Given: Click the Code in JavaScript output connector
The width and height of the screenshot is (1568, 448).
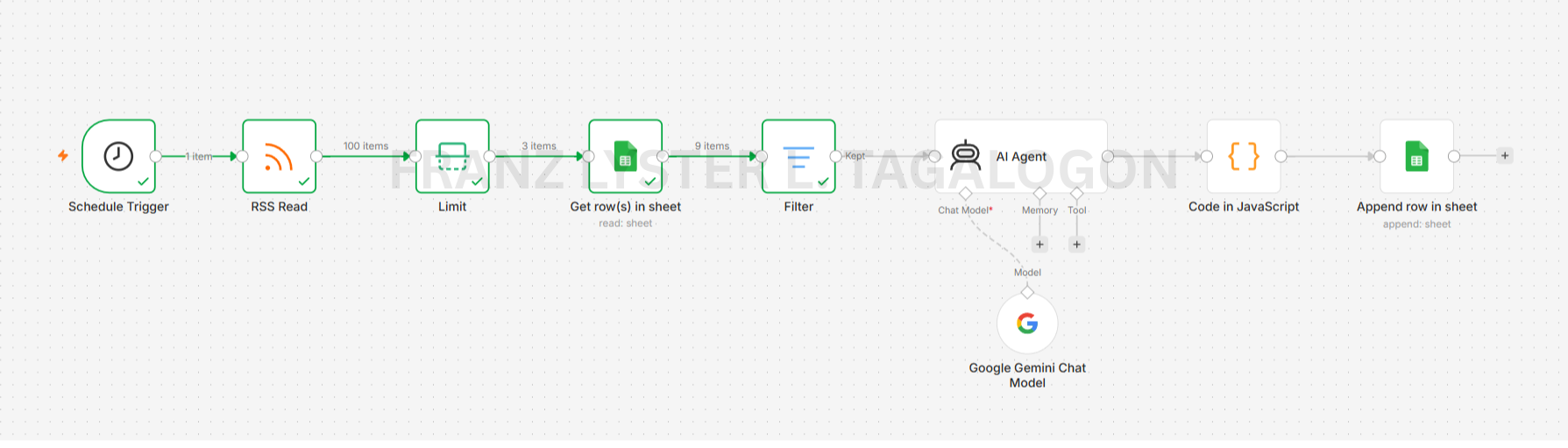Looking at the screenshot, I should (1281, 156).
